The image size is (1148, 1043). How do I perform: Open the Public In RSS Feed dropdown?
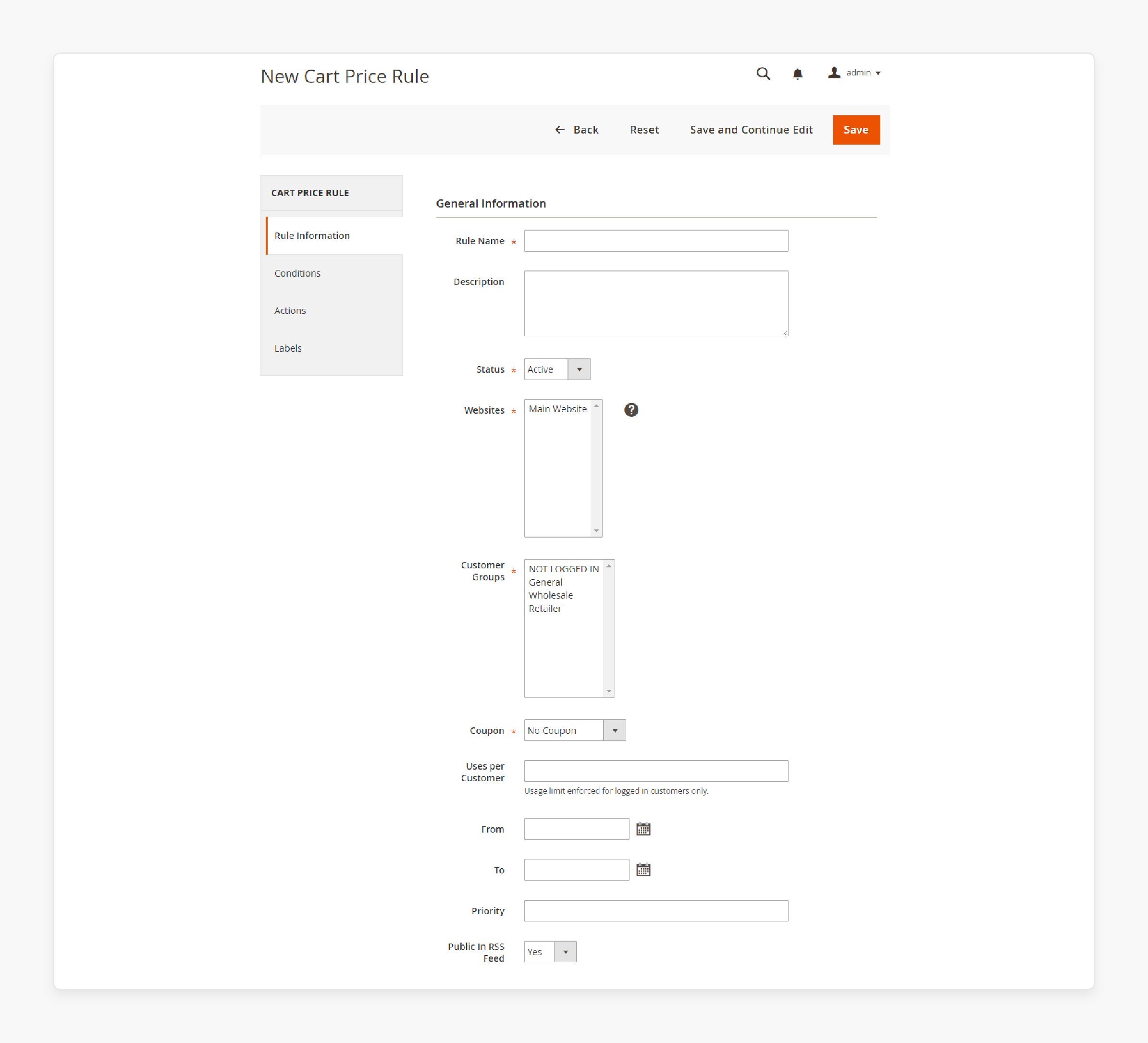(565, 951)
